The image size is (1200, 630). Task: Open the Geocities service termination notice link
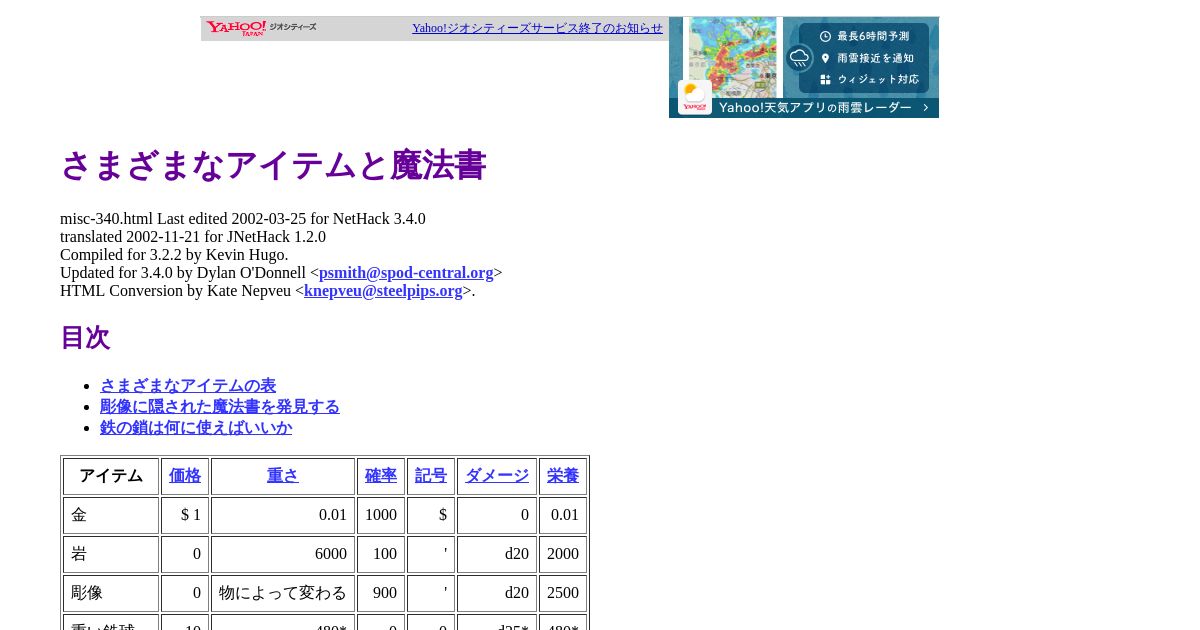pos(537,28)
